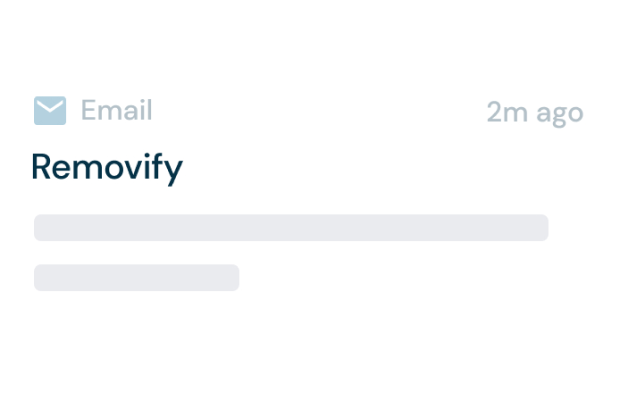Open the message from Removify
This screenshot has height=400, width=620.
tap(107, 168)
